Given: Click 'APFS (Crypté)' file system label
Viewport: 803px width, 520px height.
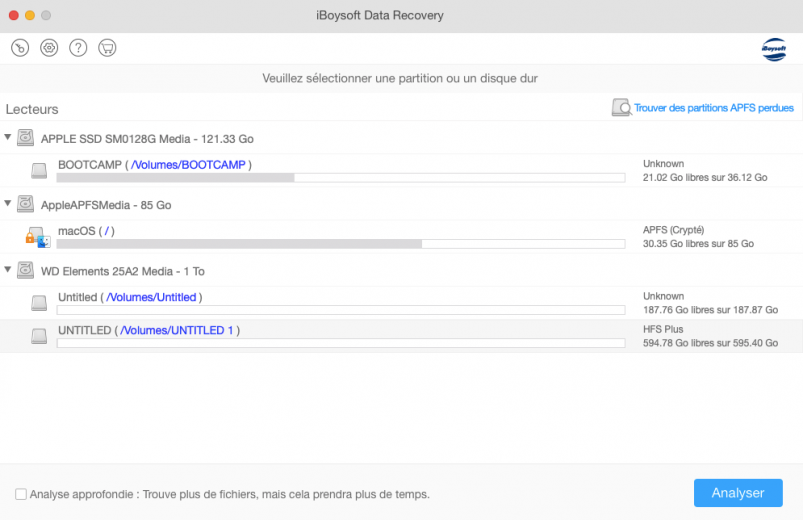Looking at the screenshot, I should pyautogui.click(x=673, y=230).
